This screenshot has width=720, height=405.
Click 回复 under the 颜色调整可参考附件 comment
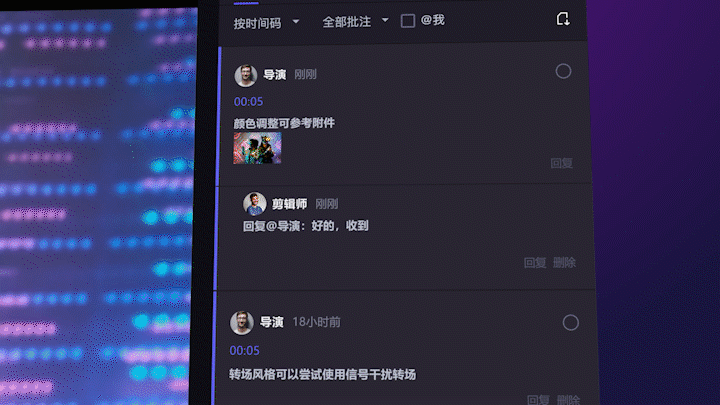pos(562,163)
